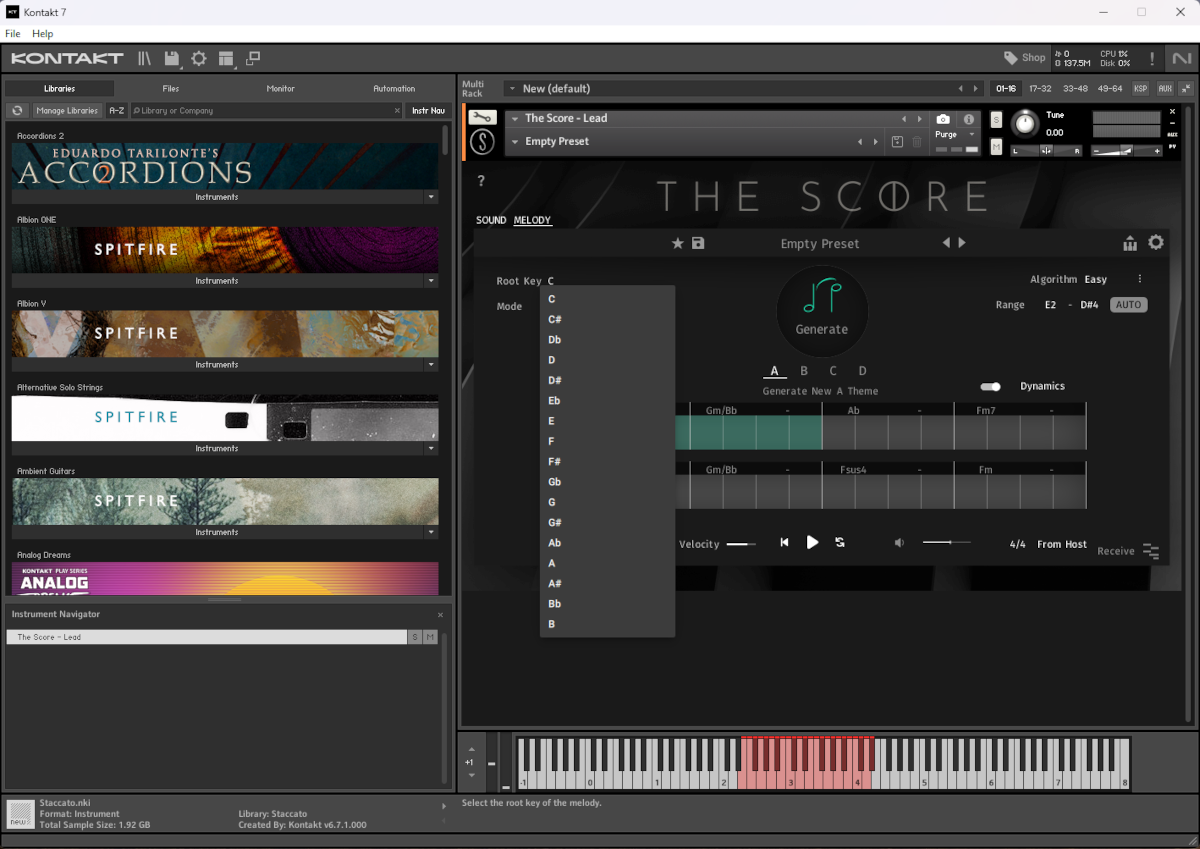Open Kontakt options gear icon in header
Screen dimensions: 1200x849
click(x=199, y=58)
